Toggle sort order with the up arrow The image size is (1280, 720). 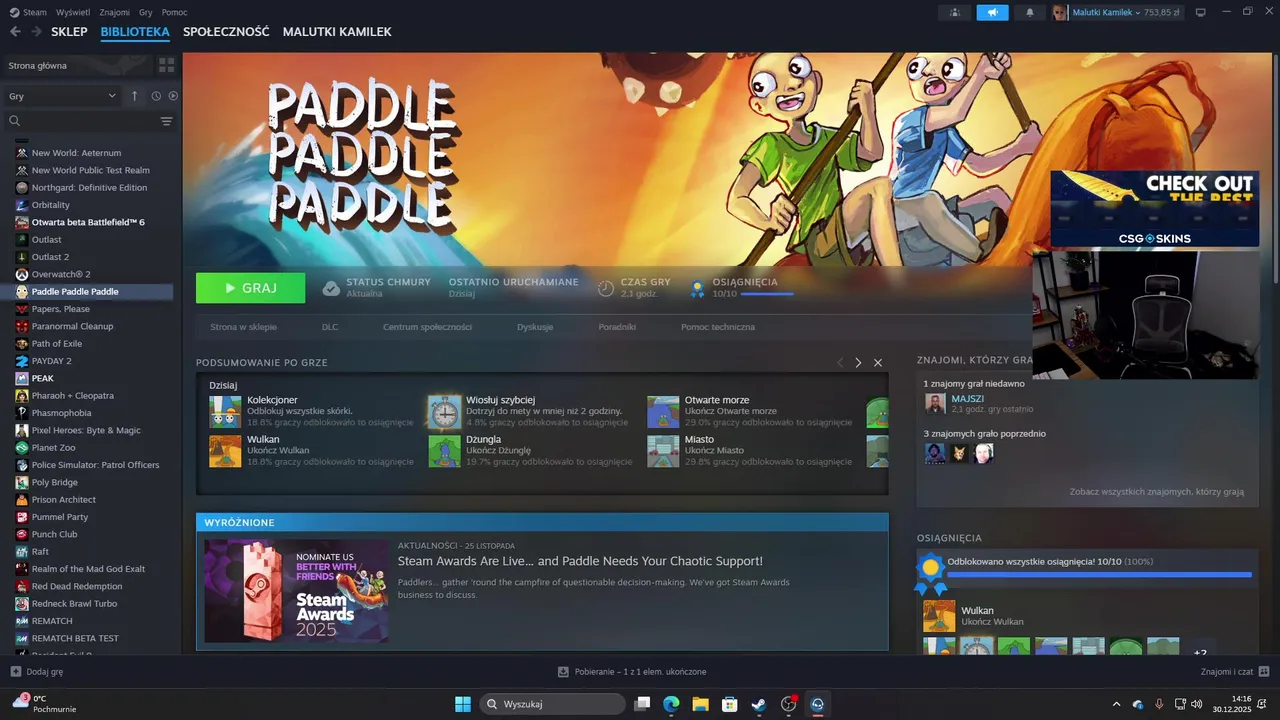(x=135, y=96)
